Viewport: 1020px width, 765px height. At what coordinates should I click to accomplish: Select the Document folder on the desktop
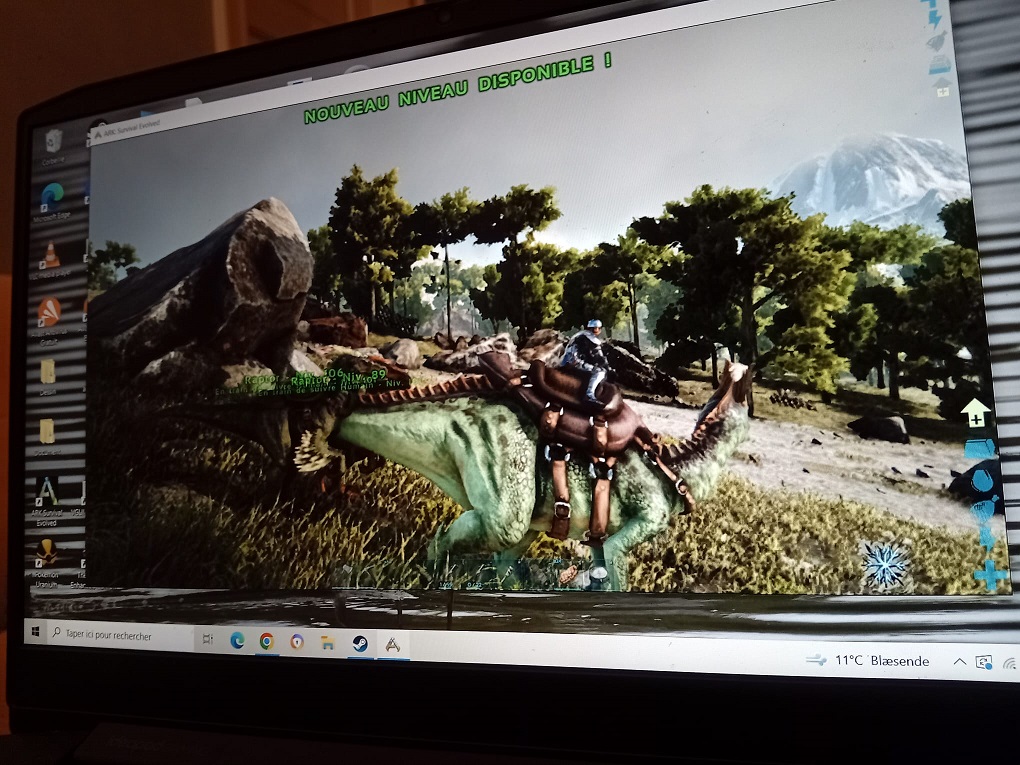click(47, 436)
